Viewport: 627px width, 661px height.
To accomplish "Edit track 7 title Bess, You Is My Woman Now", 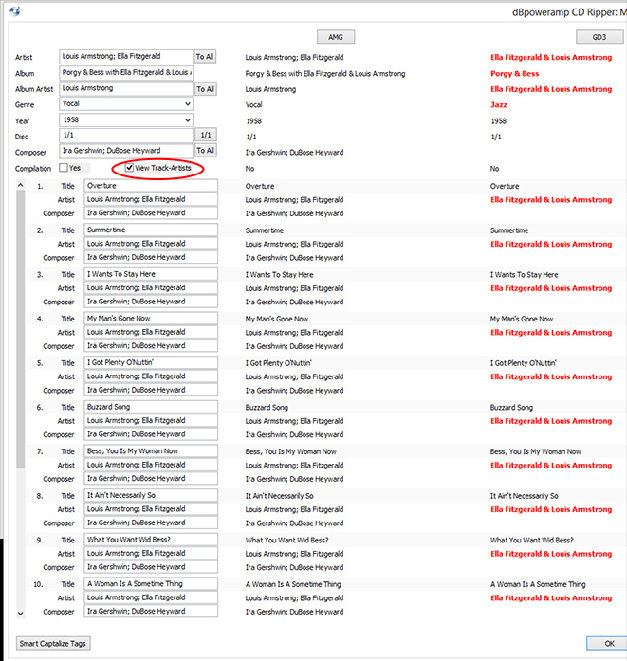I will click(151, 451).
